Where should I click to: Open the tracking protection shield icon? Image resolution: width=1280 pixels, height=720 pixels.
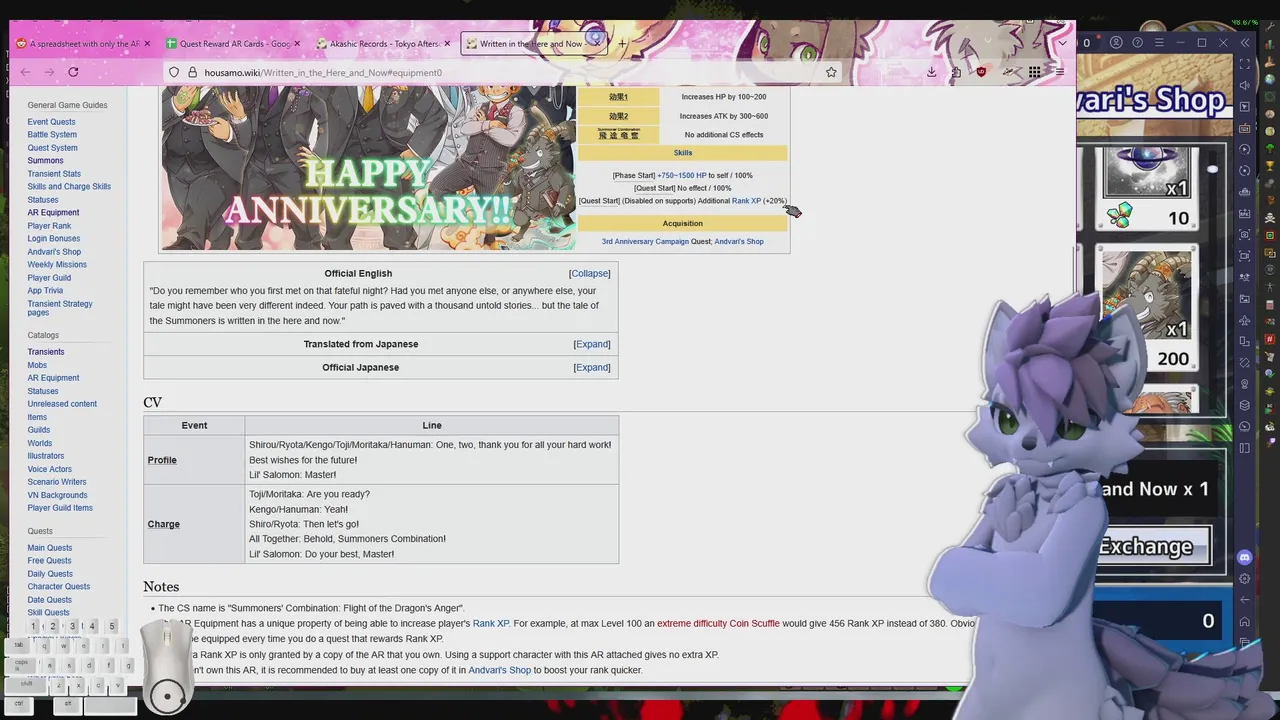pos(174,72)
